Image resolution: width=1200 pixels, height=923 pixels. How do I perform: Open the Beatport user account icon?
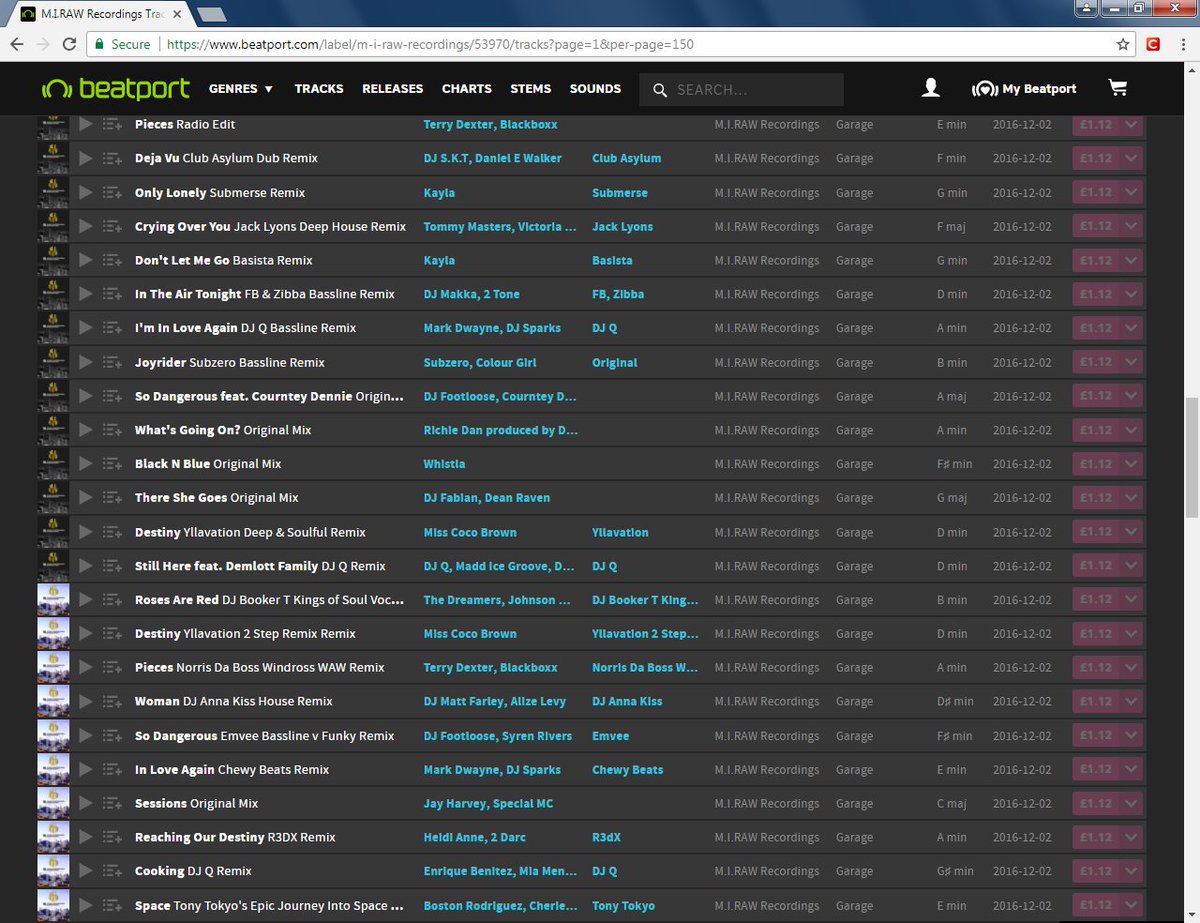click(931, 88)
